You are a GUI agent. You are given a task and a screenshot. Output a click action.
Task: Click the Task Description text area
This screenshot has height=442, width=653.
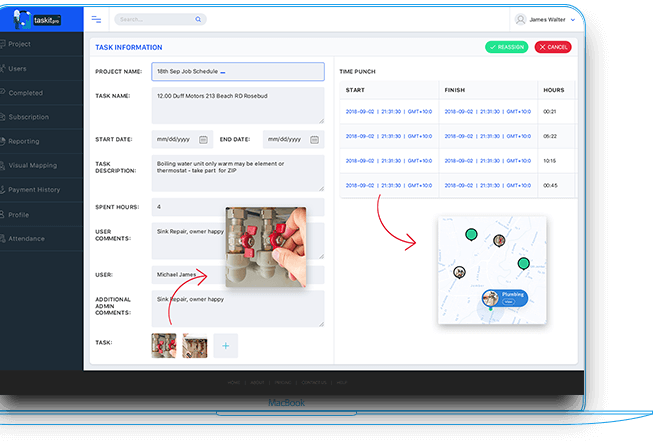(x=238, y=173)
